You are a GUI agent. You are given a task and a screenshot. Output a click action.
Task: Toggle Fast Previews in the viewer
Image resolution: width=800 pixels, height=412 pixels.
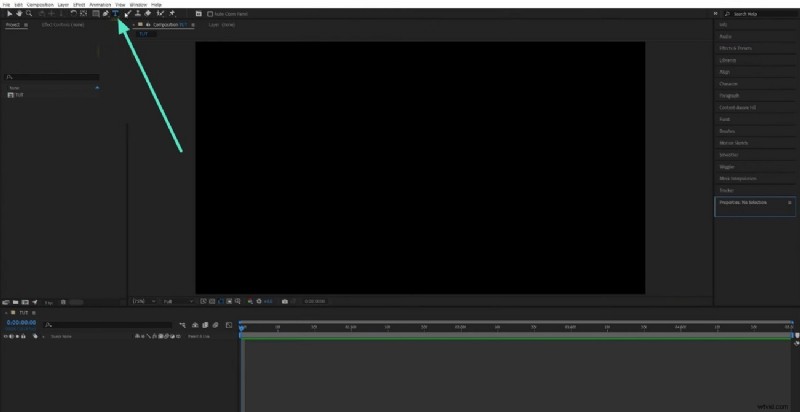(203, 301)
